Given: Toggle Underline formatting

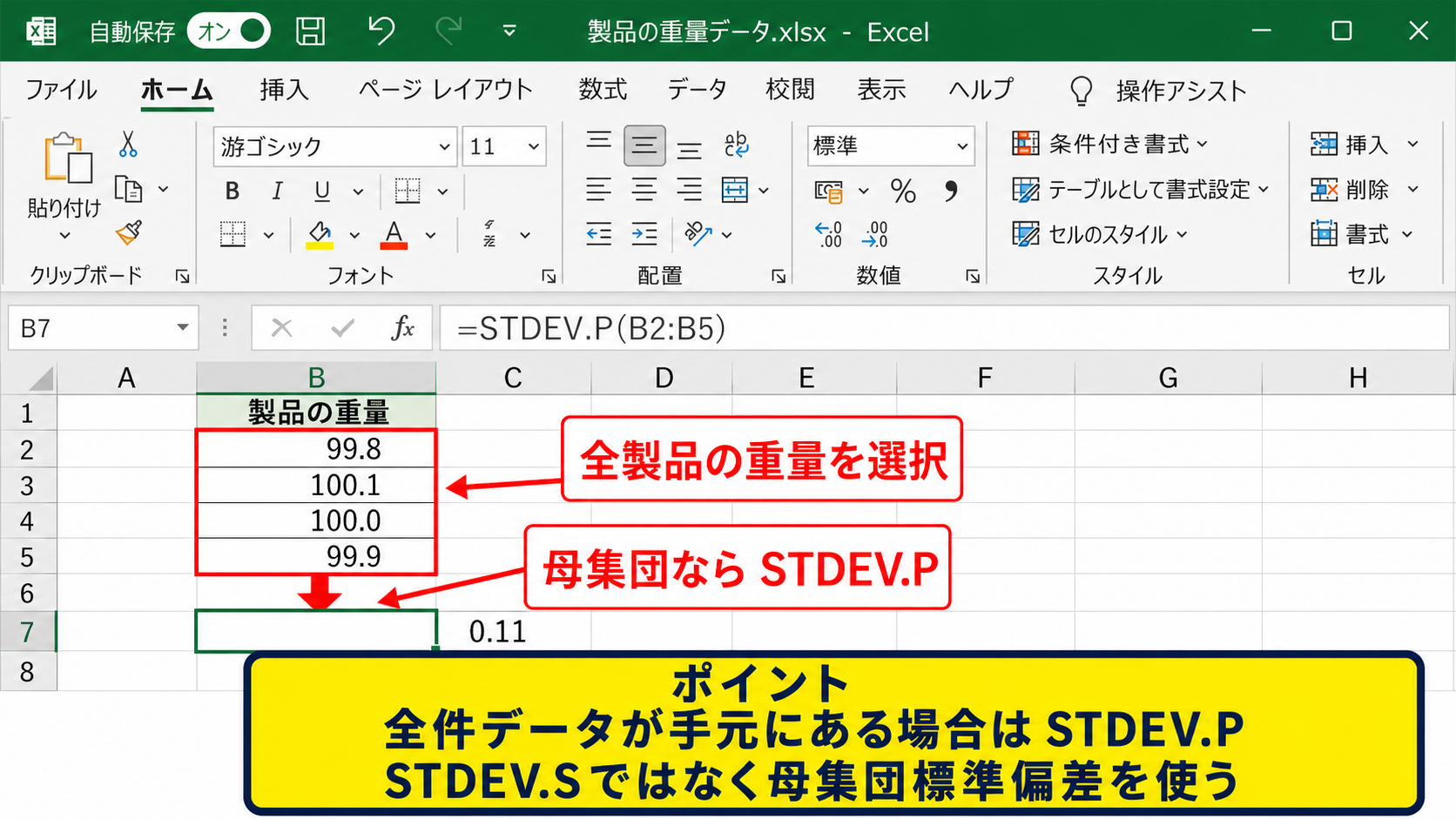Looking at the screenshot, I should pos(322,191).
